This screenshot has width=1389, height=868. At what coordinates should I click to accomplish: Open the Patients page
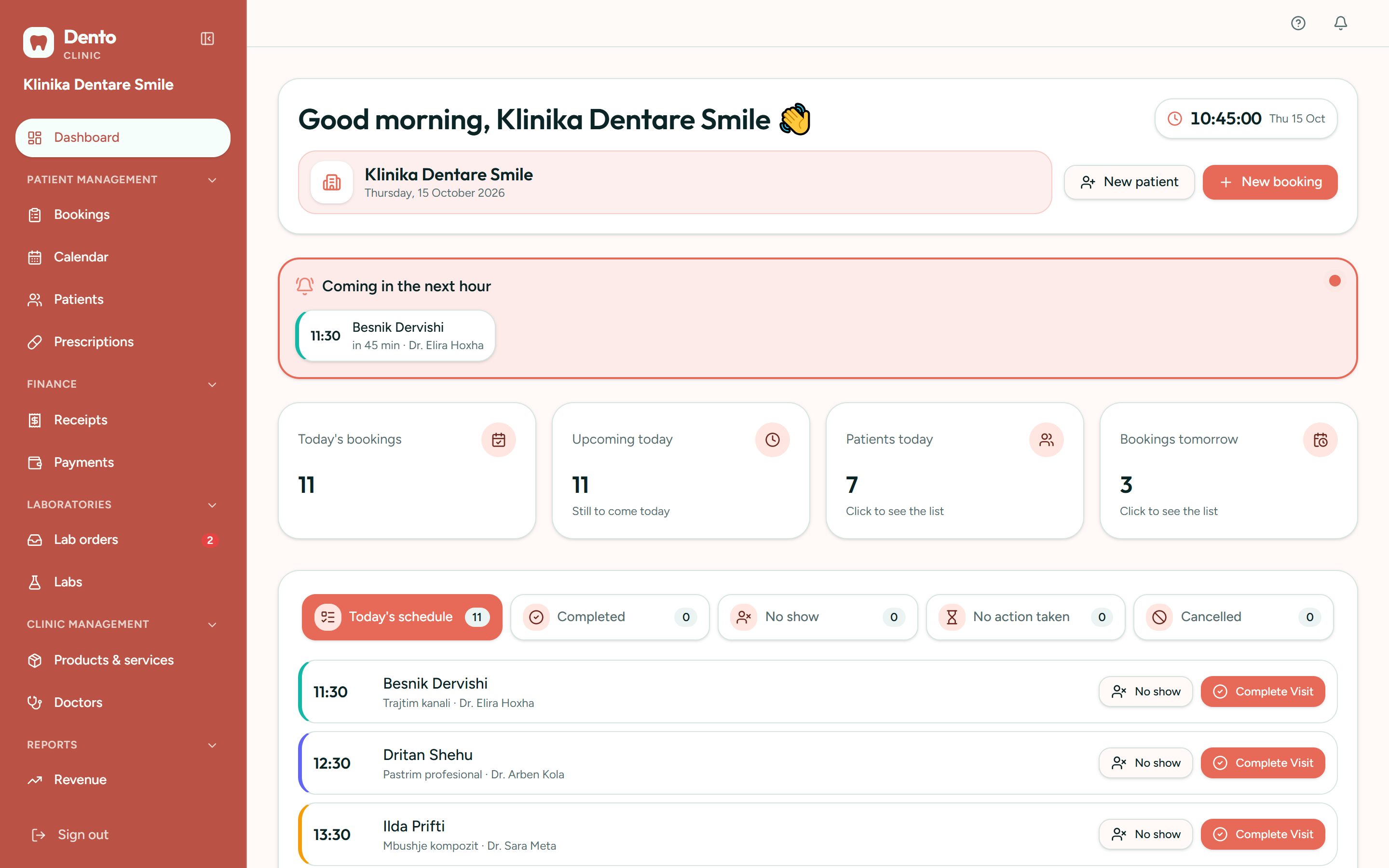click(x=123, y=299)
